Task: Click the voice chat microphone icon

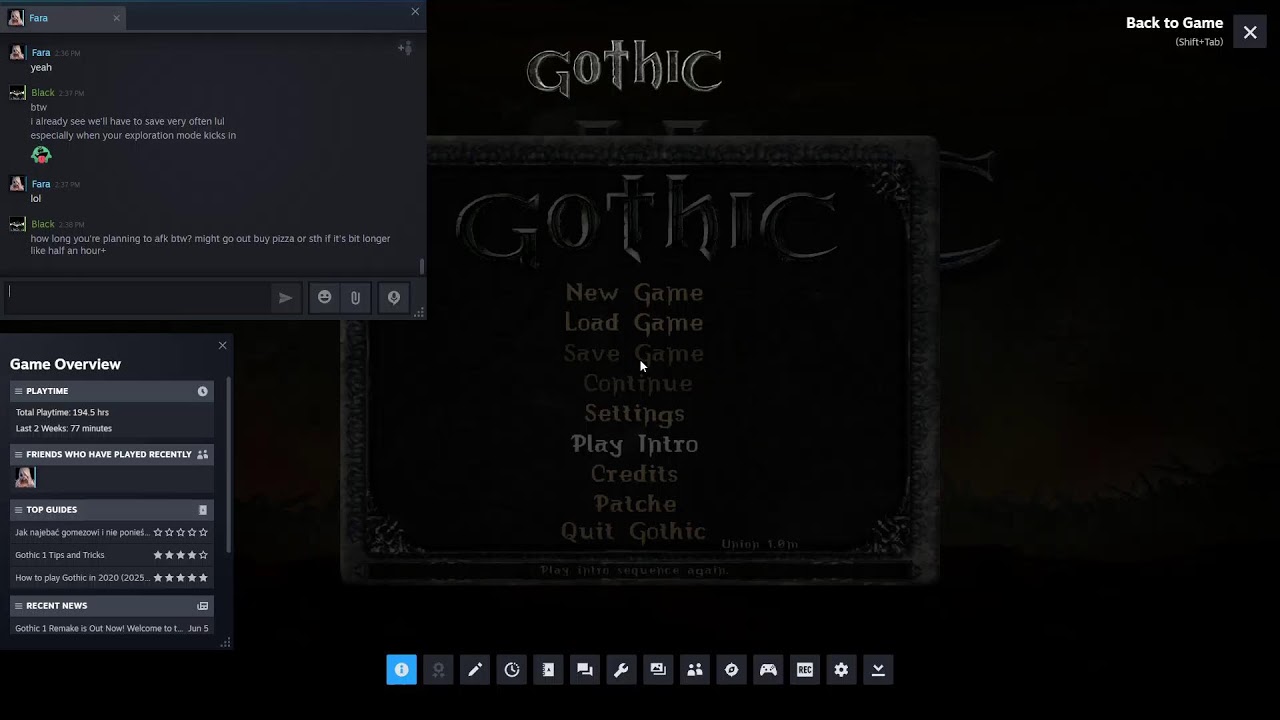Action: [394, 297]
